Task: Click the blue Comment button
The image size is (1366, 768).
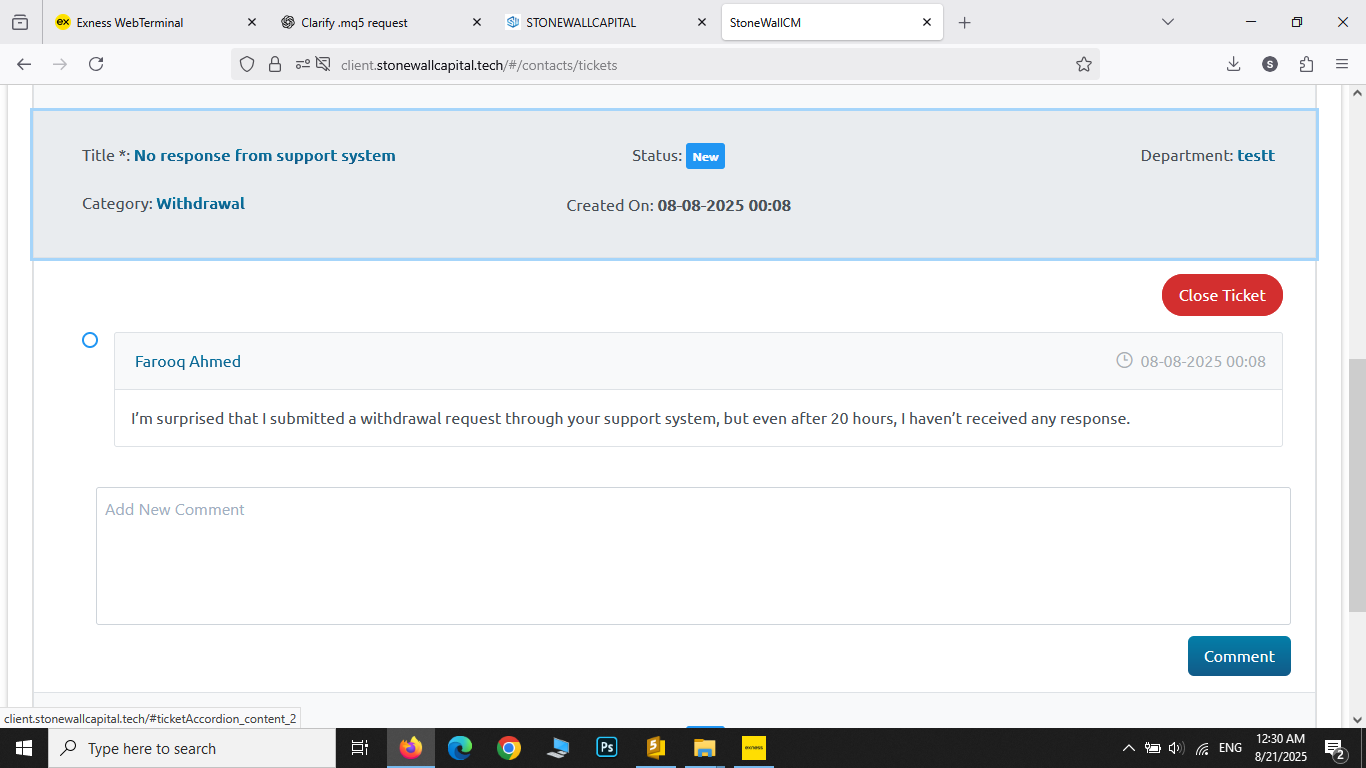Action: [1239, 656]
